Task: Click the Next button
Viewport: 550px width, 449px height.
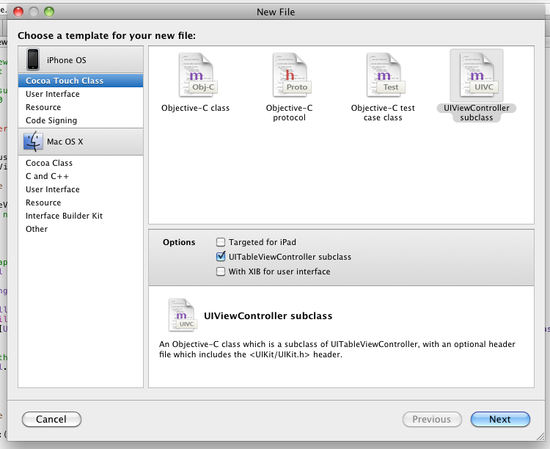Action: [x=500, y=419]
